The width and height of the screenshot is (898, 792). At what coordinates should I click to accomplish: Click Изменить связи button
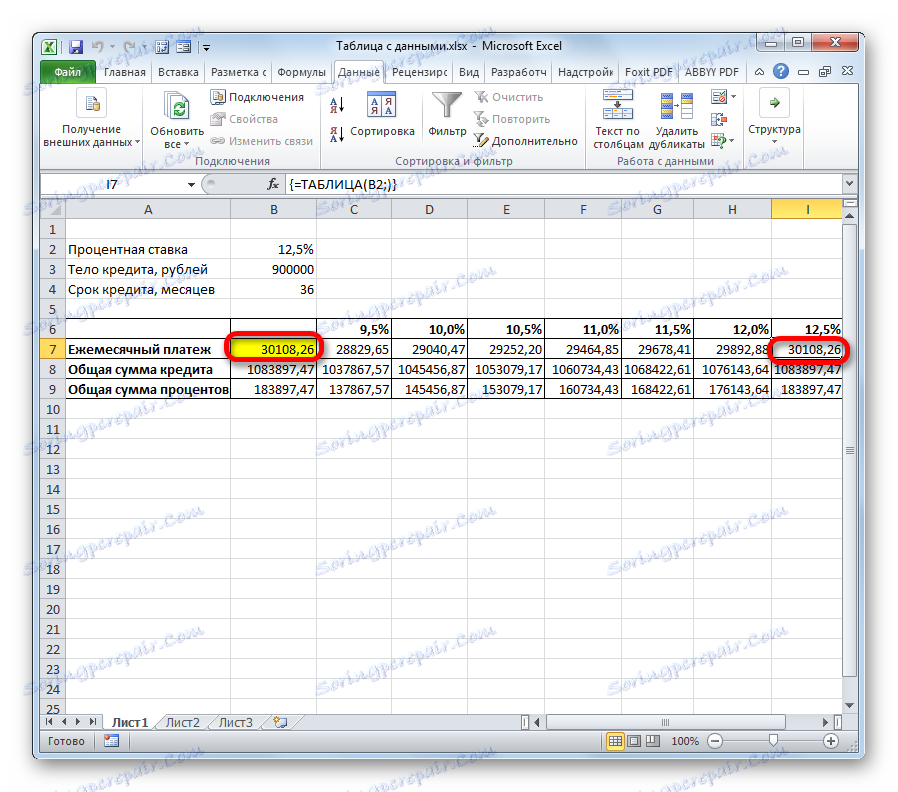[x=262, y=141]
